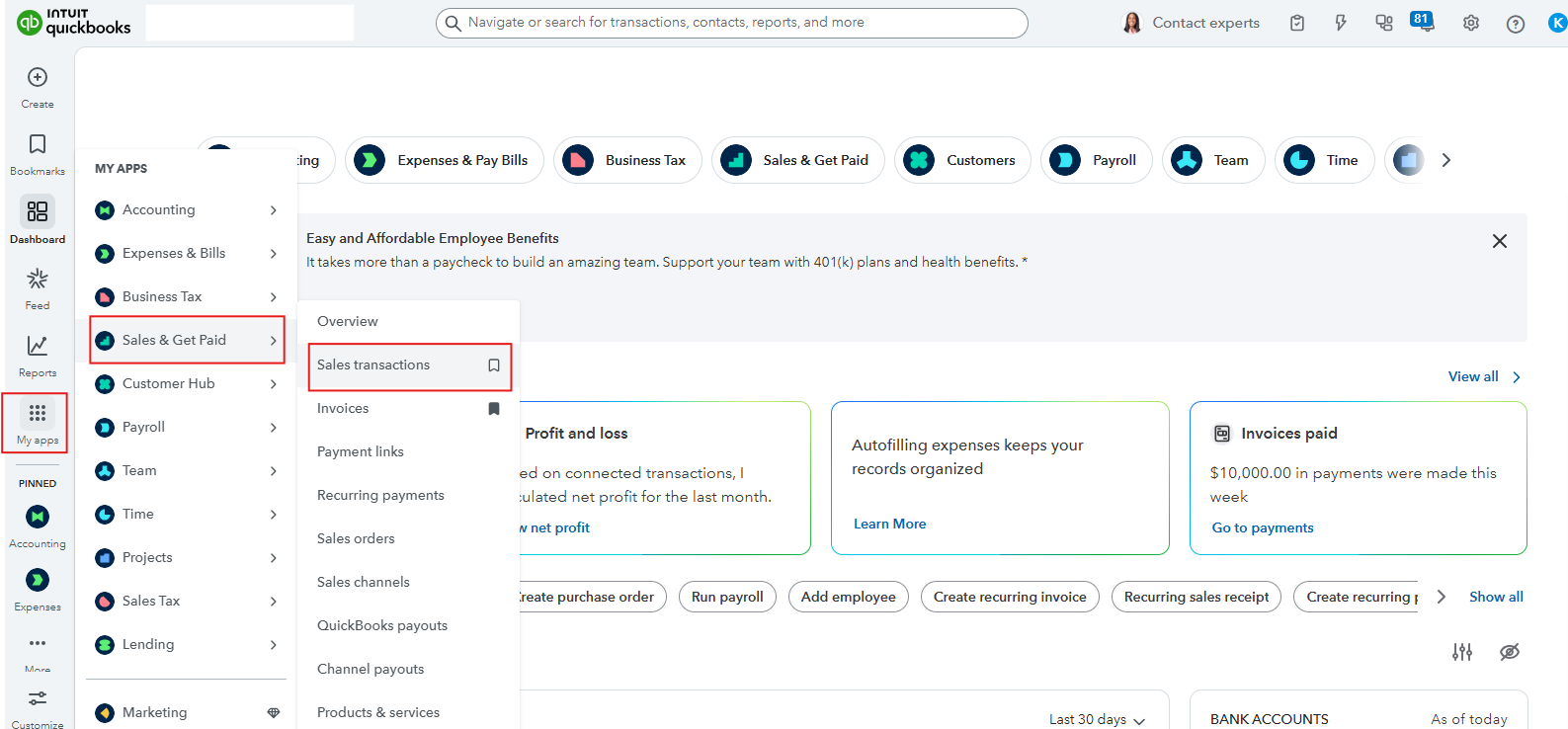Toggle bookmark for Invoices
Image resolution: width=1568 pixels, height=729 pixels.
(494, 409)
